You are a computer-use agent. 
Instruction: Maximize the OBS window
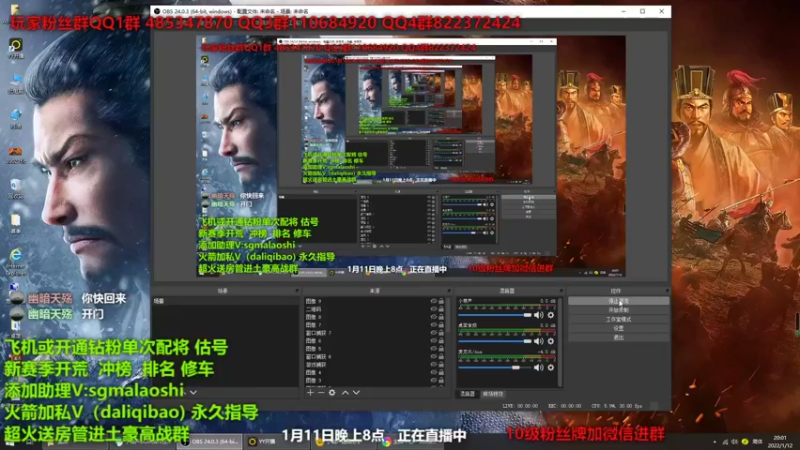(x=642, y=11)
